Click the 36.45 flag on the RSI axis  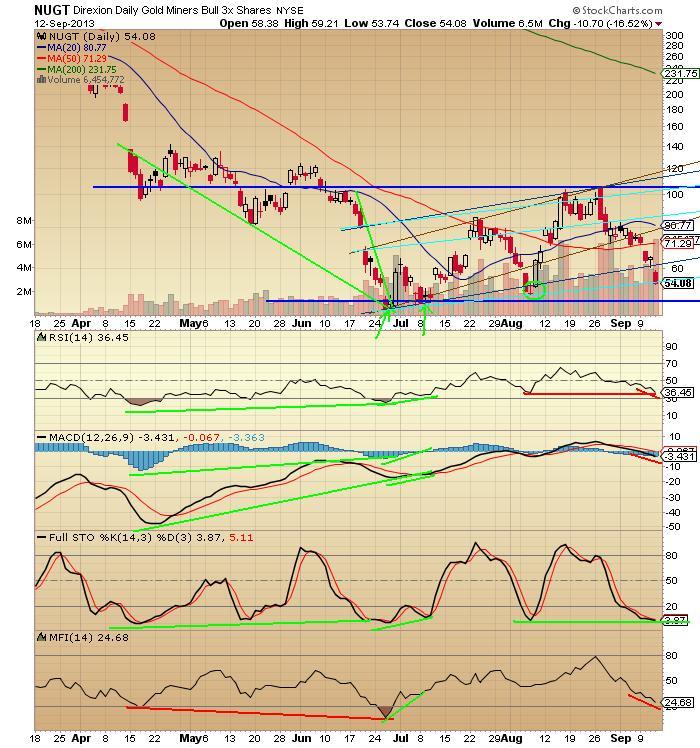coord(677,392)
